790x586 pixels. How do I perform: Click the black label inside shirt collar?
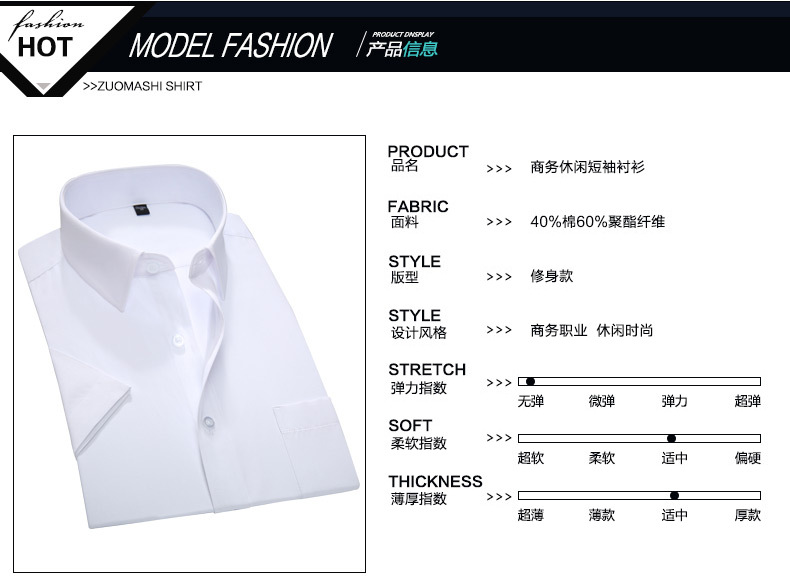click(x=140, y=209)
